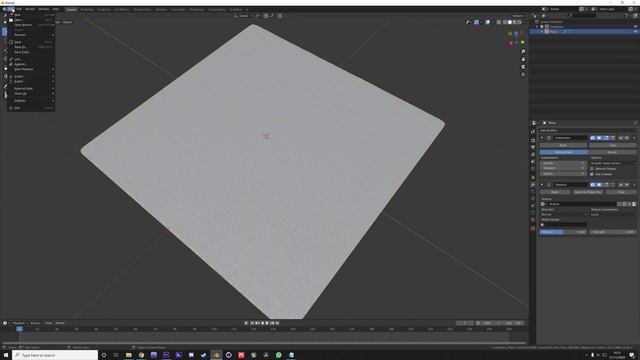Viewport: 640px width, 360px height.
Task: Adjust Displace Midlevel slider
Action: tap(563, 232)
